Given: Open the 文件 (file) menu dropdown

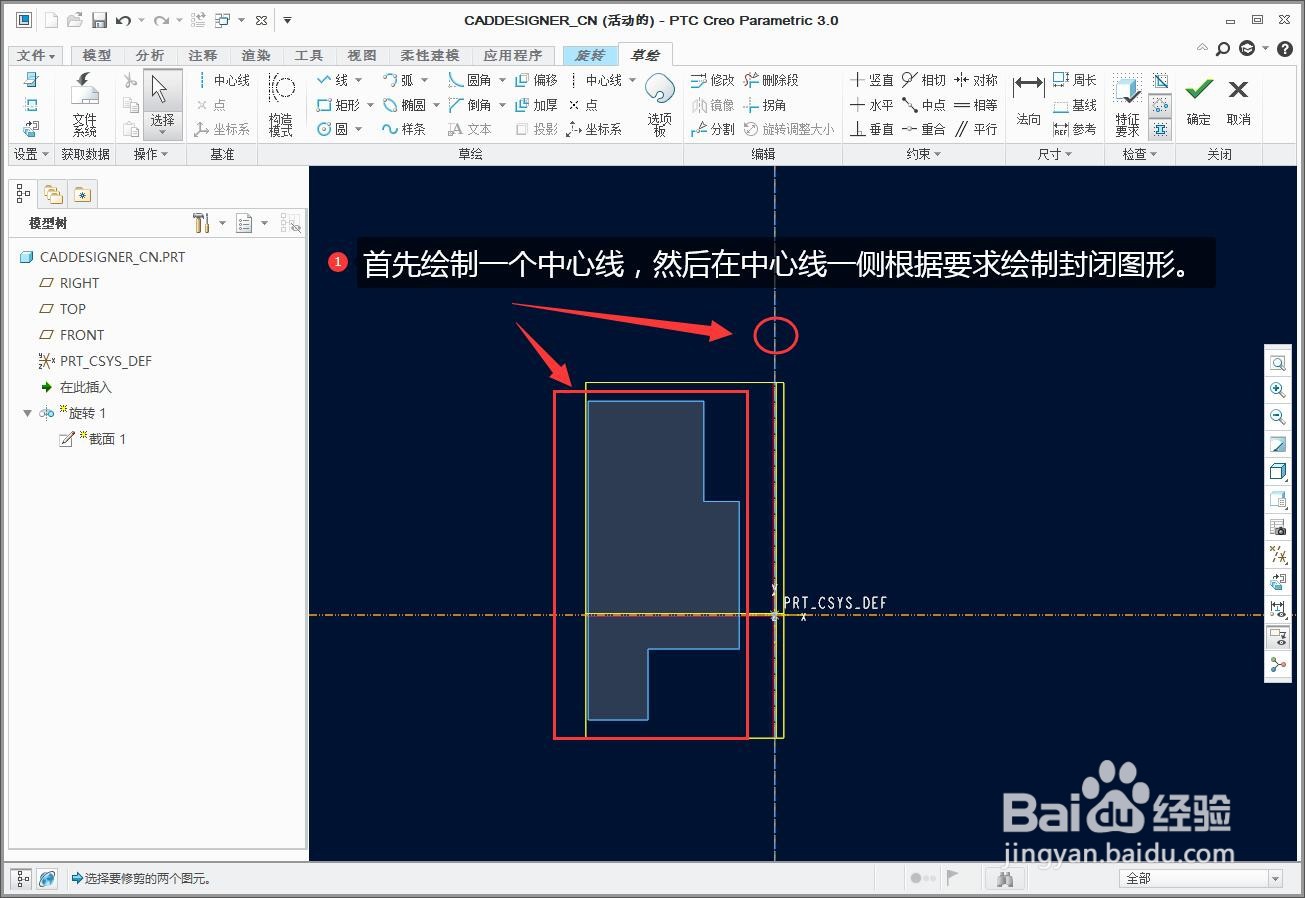Looking at the screenshot, I should tap(37, 56).
